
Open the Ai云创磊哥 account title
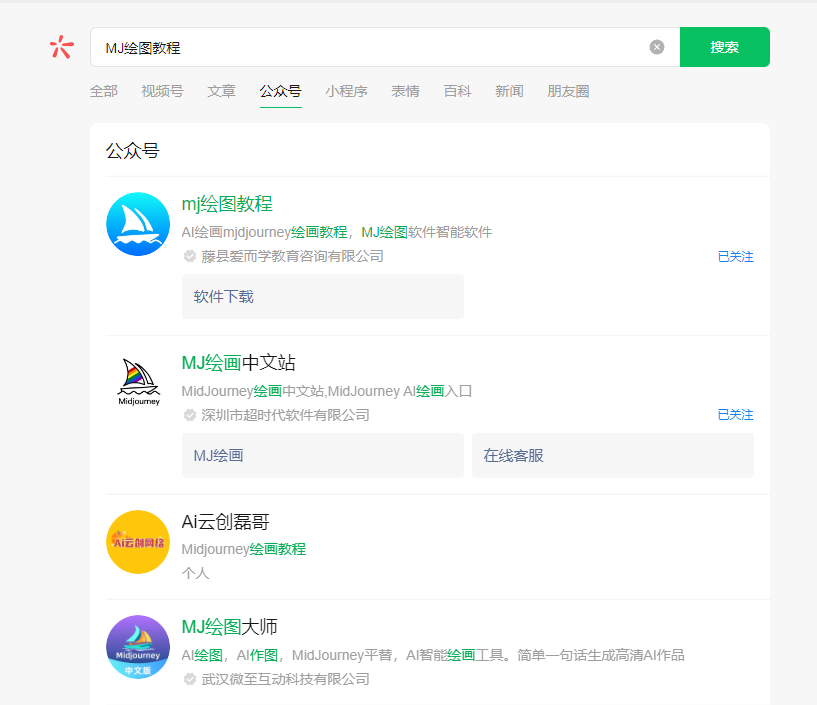pos(226,522)
